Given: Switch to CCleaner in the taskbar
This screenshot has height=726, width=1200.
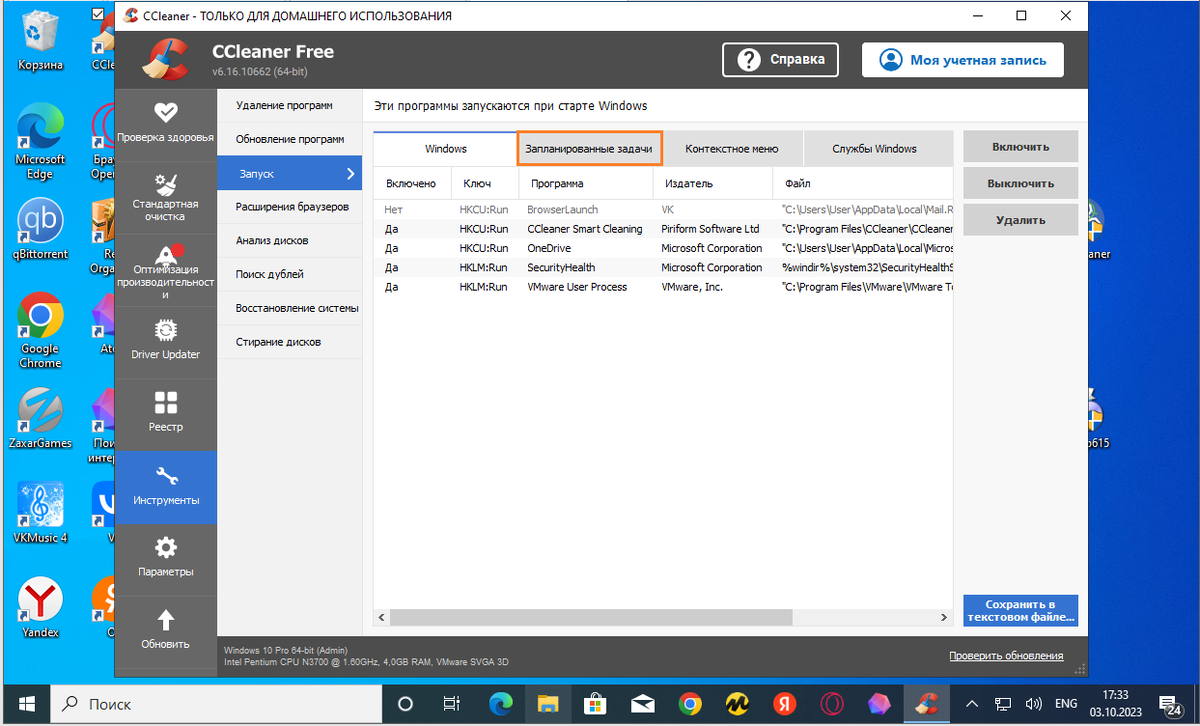Looking at the screenshot, I should pyautogui.click(x=927, y=704).
